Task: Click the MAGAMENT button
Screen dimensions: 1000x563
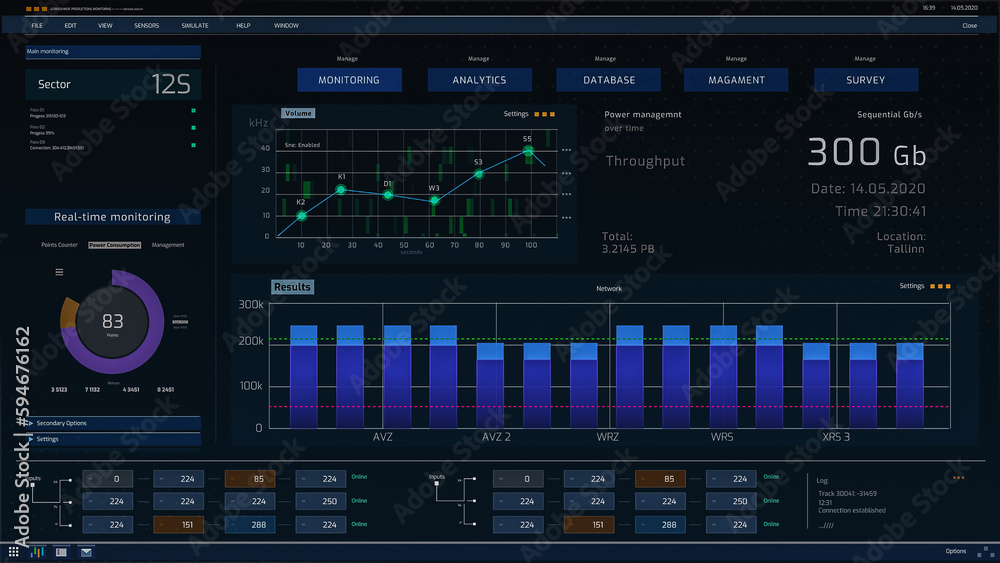Action: pyautogui.click(x=736, y=80)
